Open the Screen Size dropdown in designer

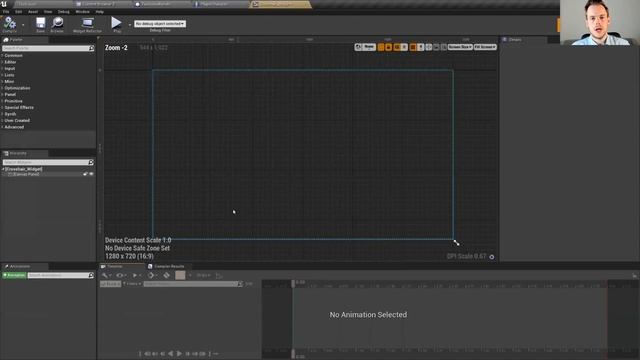tap(460, 47)
